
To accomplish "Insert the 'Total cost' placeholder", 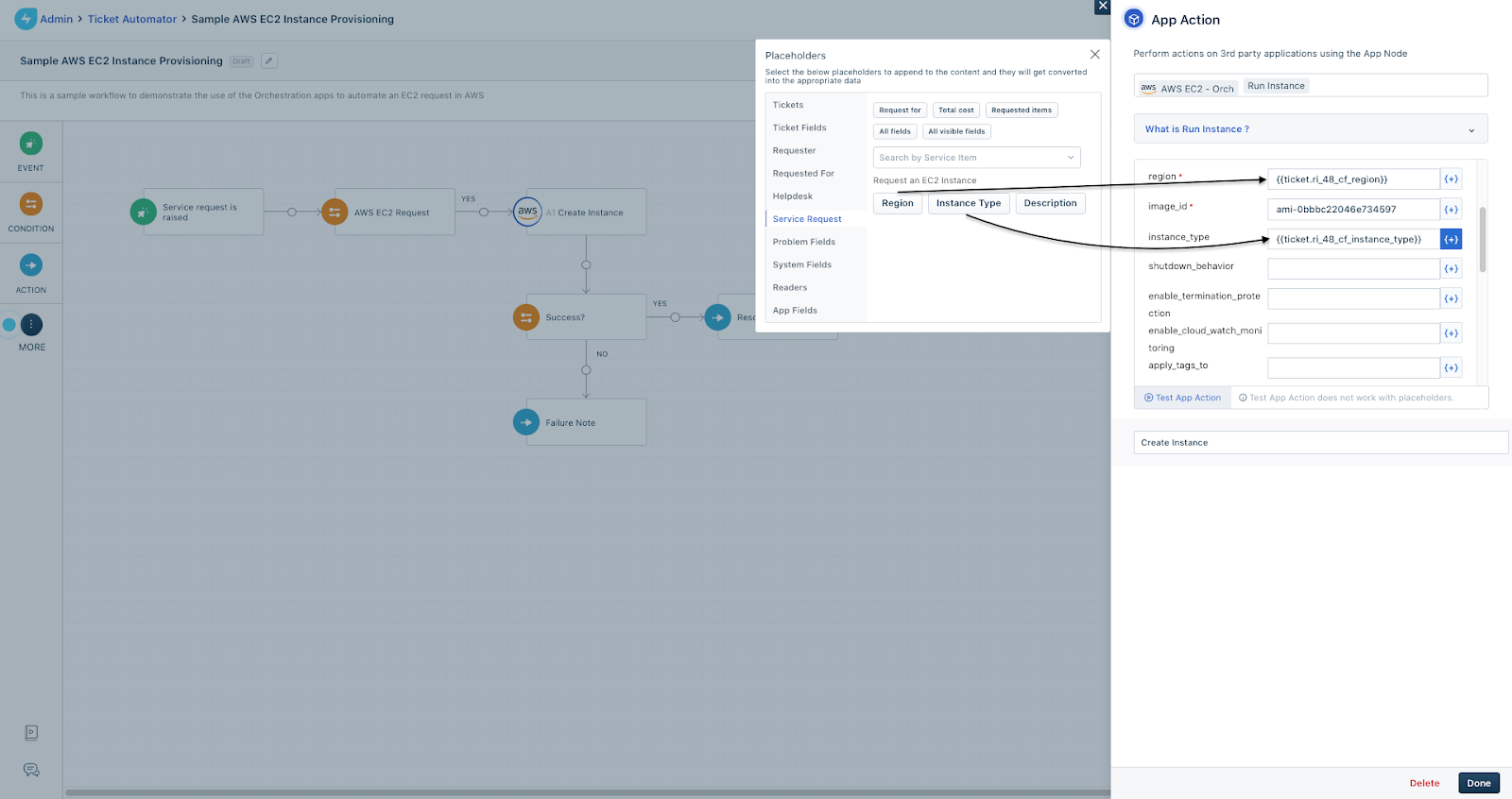I will click(955, 110).
